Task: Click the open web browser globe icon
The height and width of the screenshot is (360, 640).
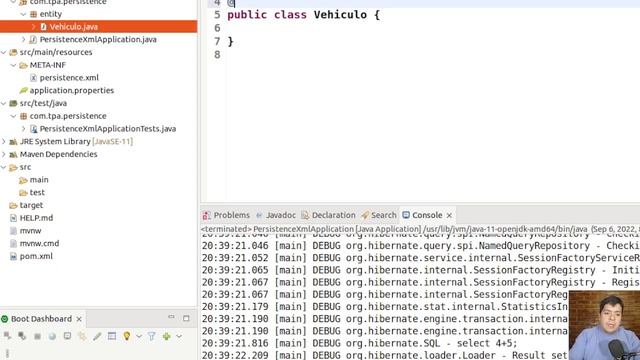Action: coord(52,336)
